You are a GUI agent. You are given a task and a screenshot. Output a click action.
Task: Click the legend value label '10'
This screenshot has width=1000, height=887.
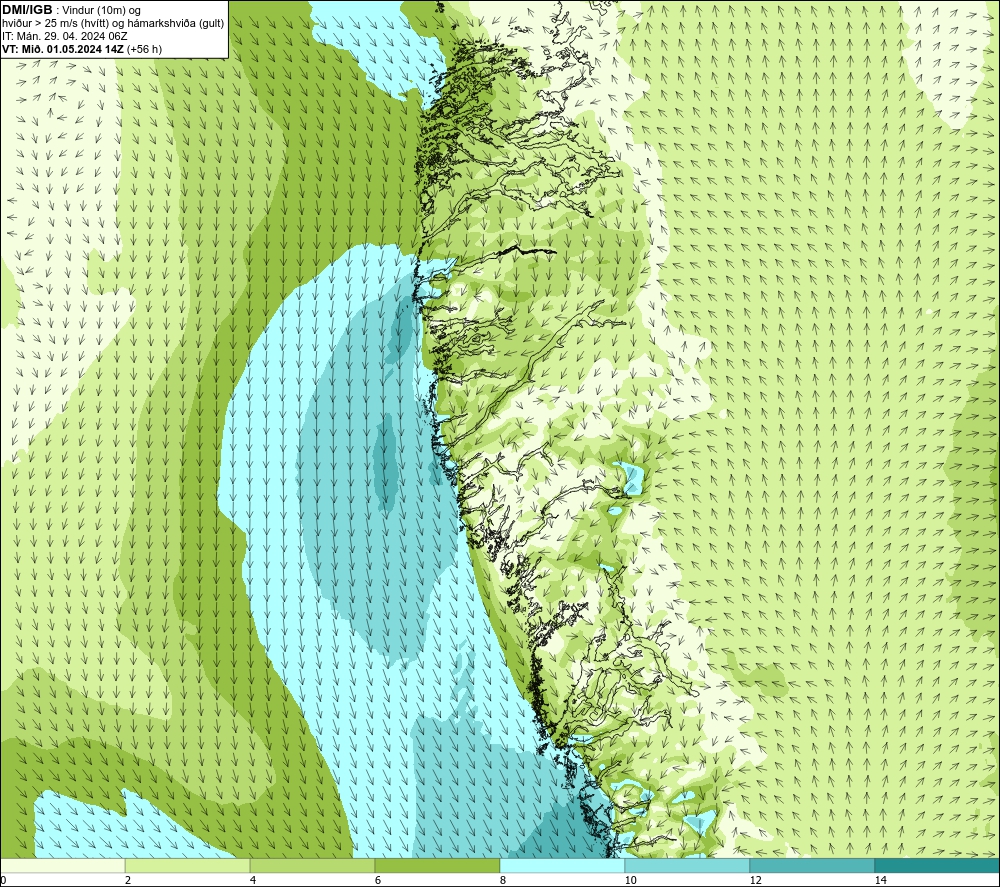(630, 880)
